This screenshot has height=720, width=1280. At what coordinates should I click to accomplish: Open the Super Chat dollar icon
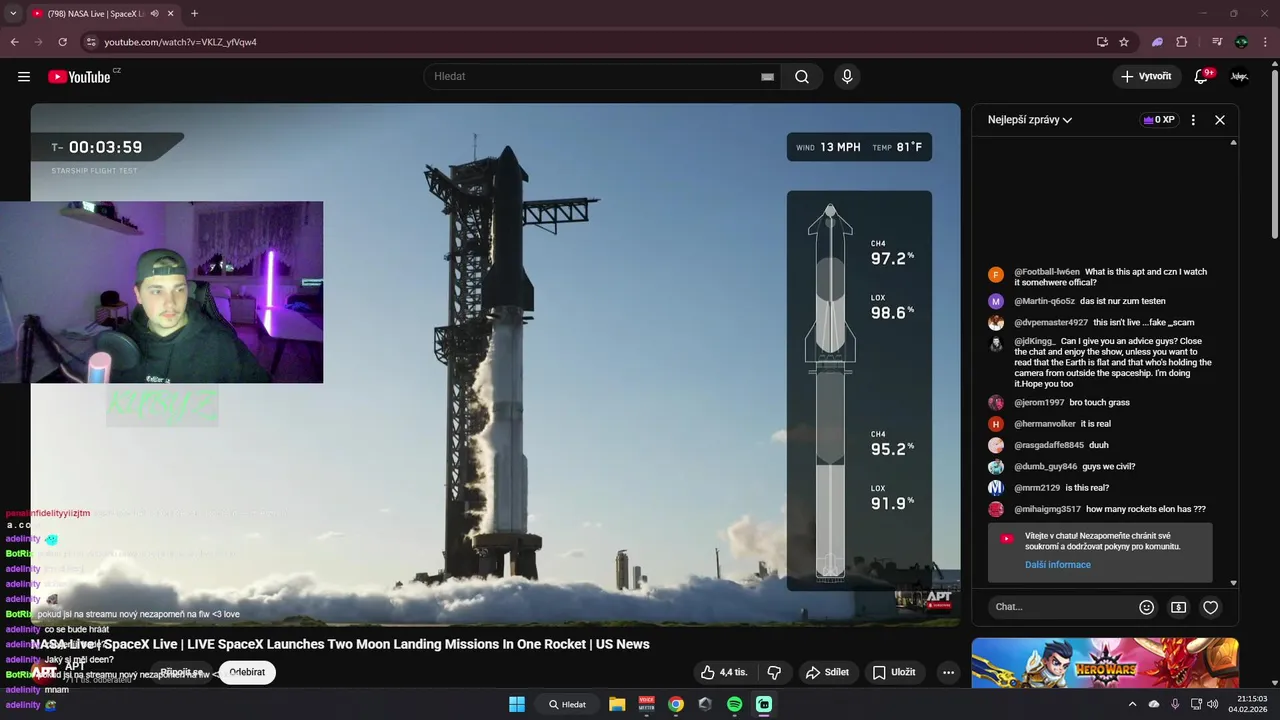click(1179, 607)
